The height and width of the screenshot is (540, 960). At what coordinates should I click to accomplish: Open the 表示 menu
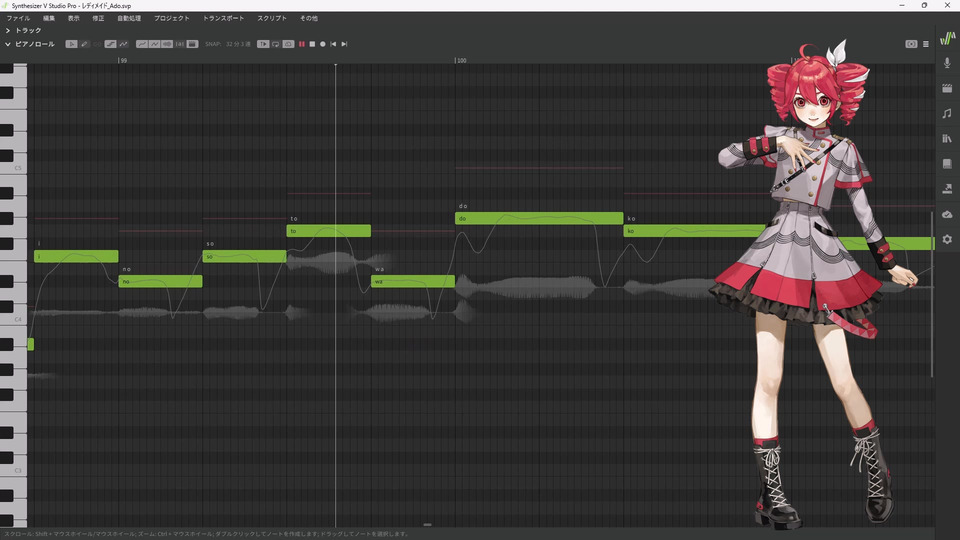coord(73,18)
